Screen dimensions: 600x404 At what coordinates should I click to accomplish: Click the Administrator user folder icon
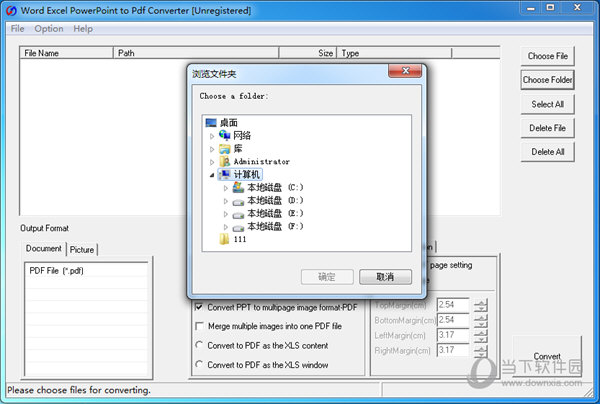pyautogui.click(x=225, y=161)
